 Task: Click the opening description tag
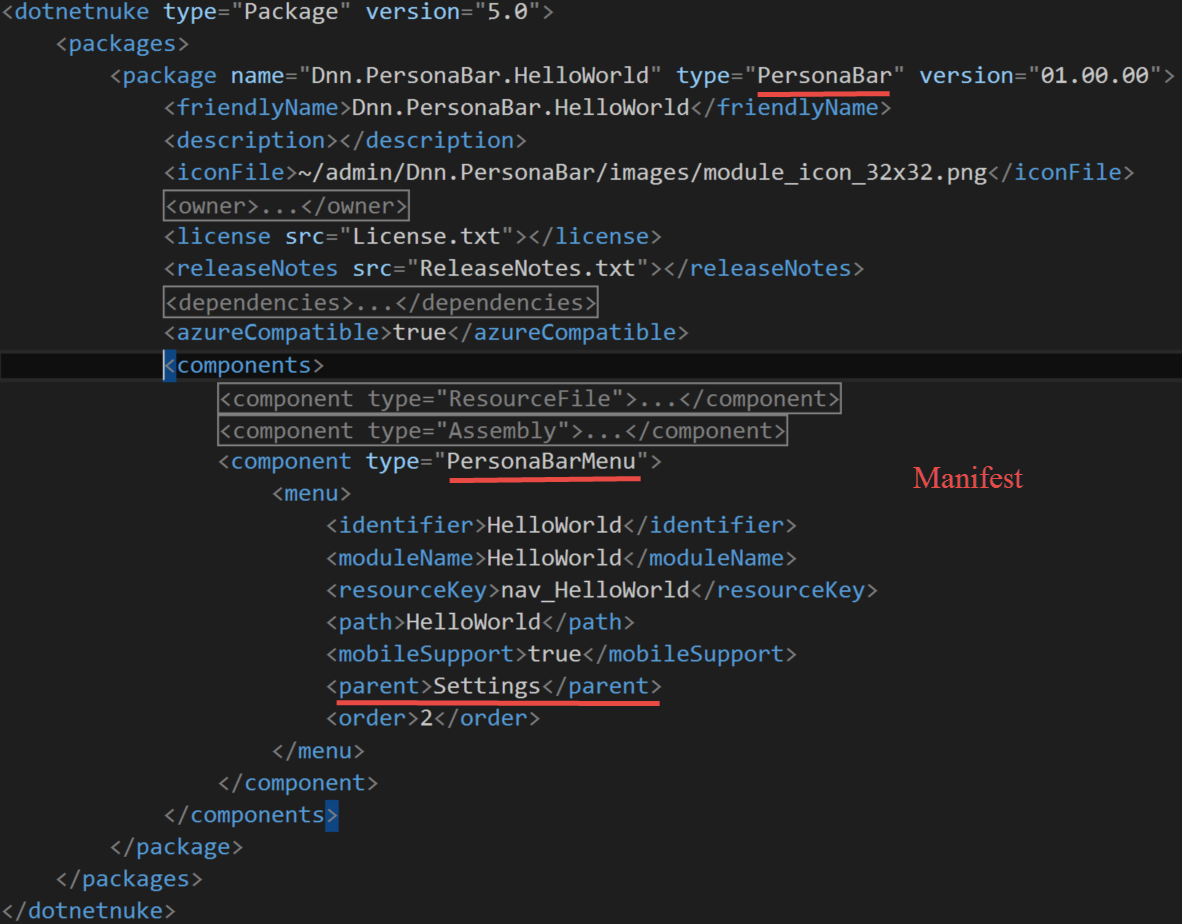[251, 140]
